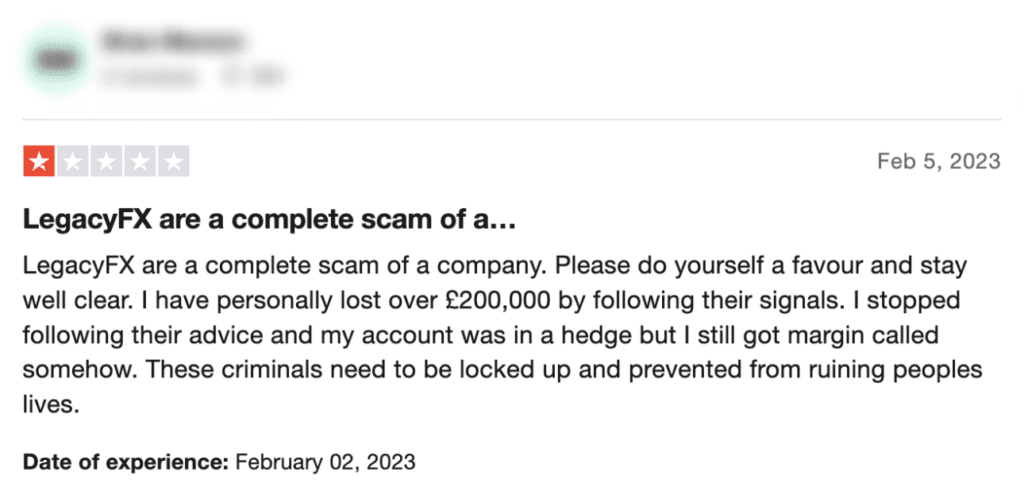Click the fourth grey rating star
This screenshot has width=1024, height=491.
(140, 161)
